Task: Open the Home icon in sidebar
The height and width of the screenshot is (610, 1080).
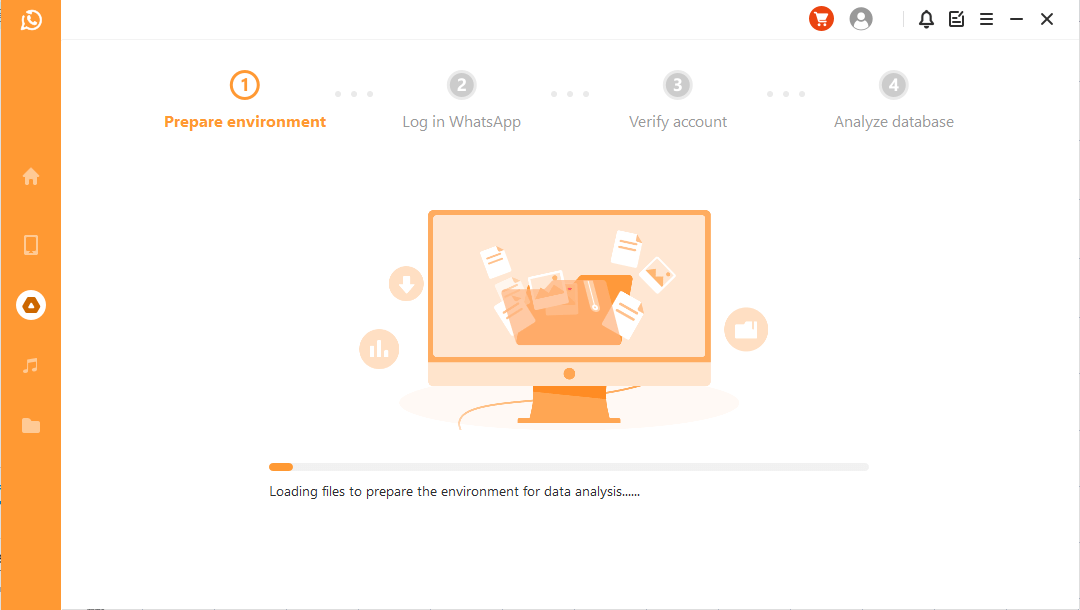Action: pyautogui.click(x=31, y=176)
